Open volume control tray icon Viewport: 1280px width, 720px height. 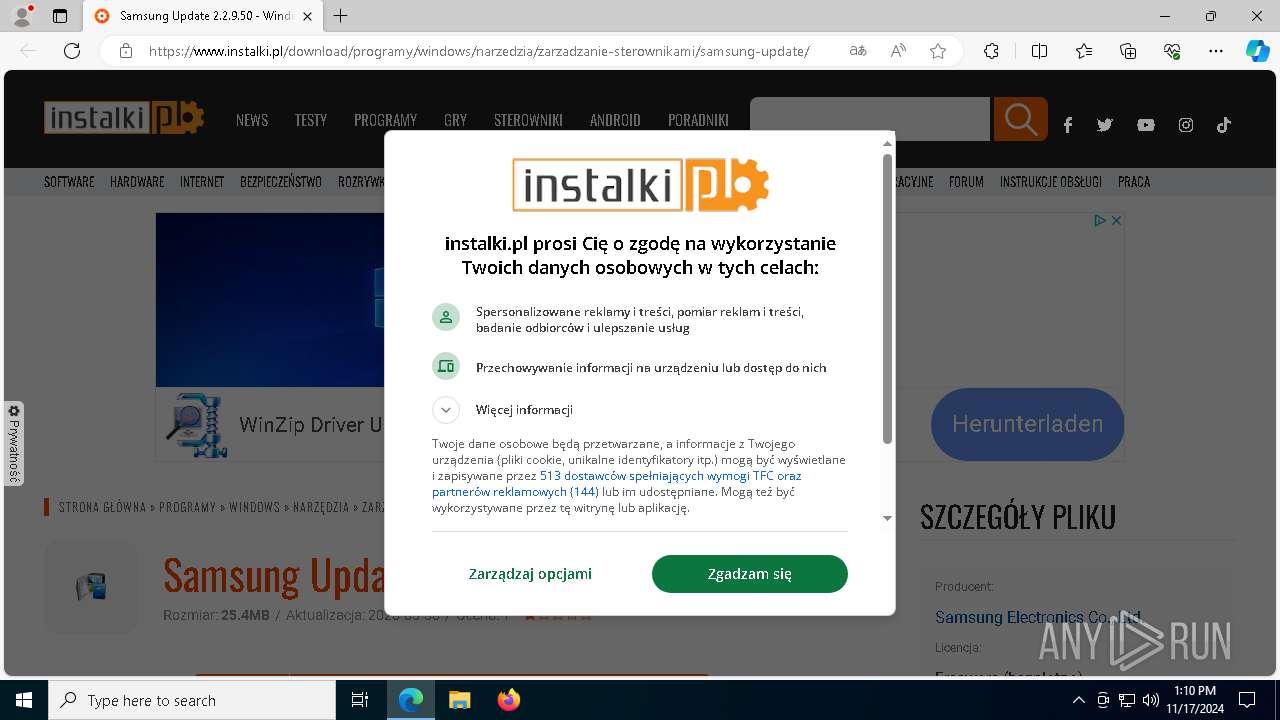click(1150, 700)
